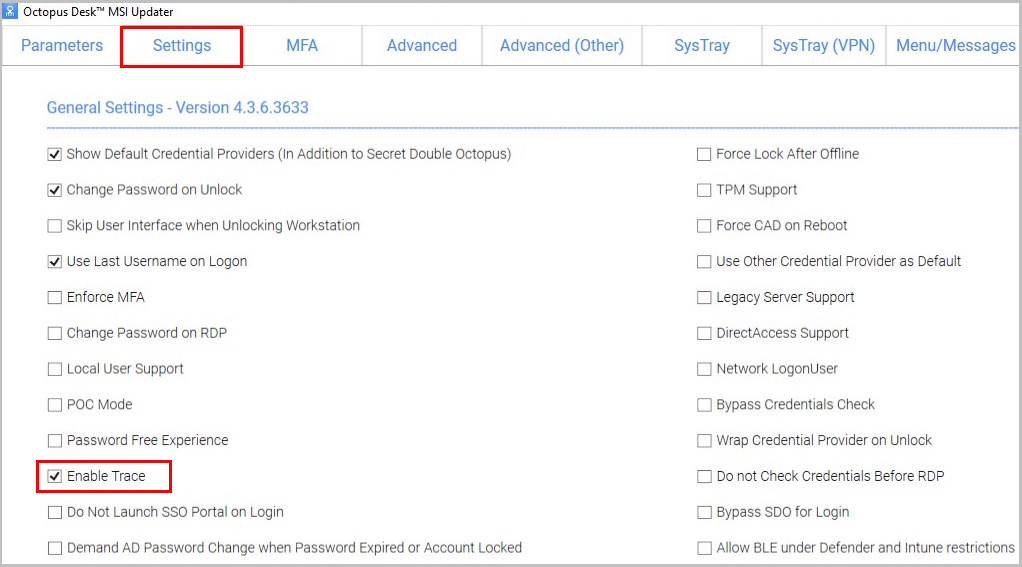This screenshot has width=1022, height=567.
Task: Enable Bypass Credentials Check
Action: tap(704, 405)
